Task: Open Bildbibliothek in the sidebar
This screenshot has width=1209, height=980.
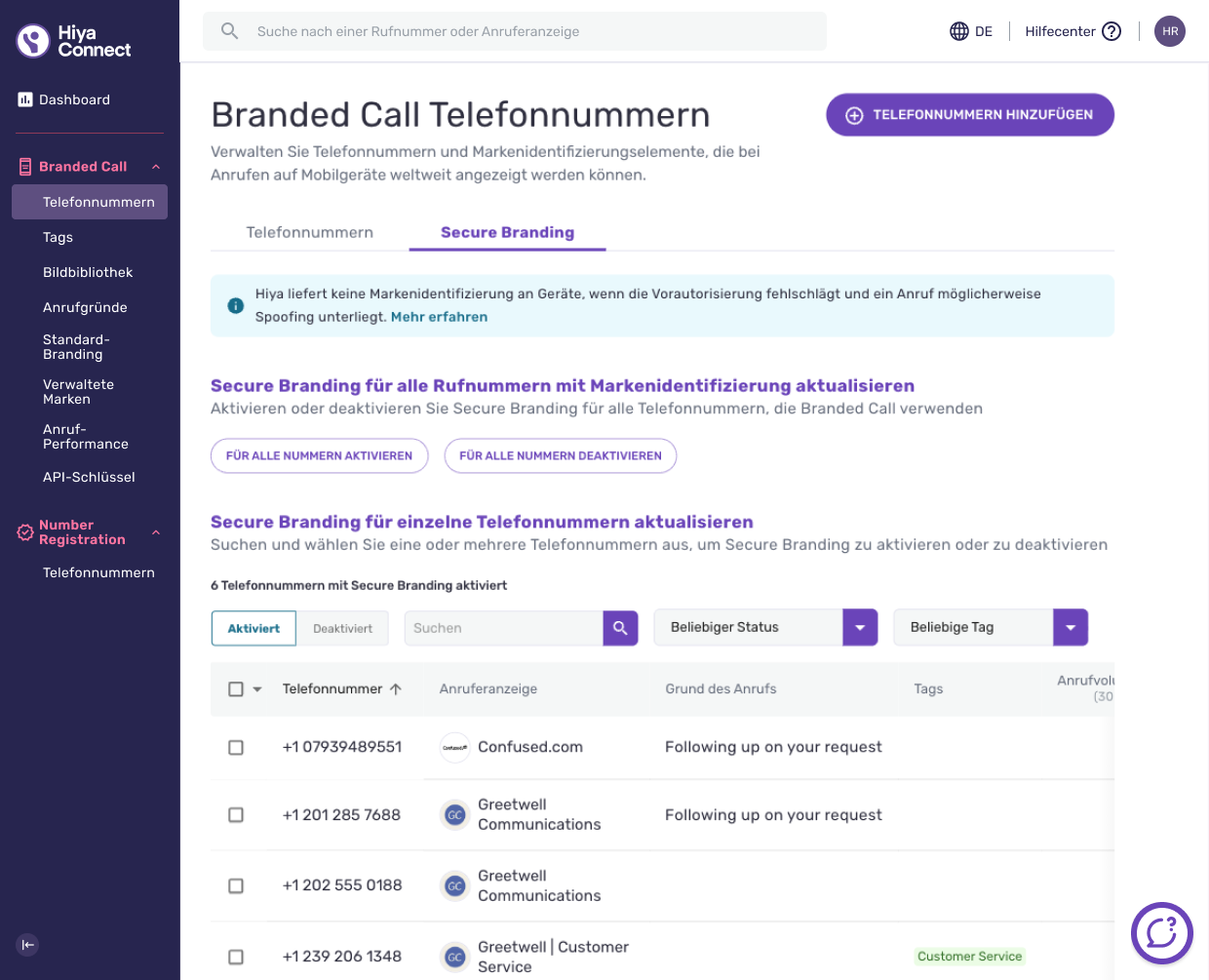Action: tap(88, 272)
